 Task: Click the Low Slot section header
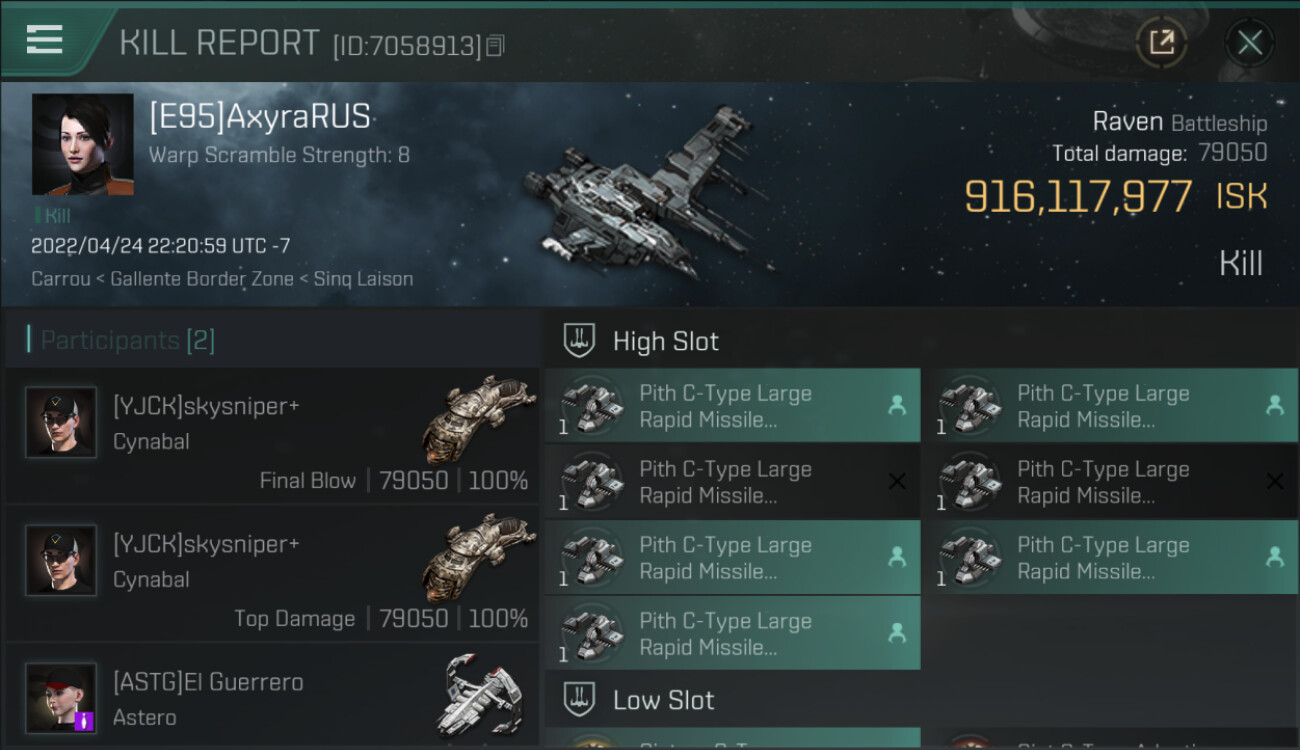(x=663, y=700)
